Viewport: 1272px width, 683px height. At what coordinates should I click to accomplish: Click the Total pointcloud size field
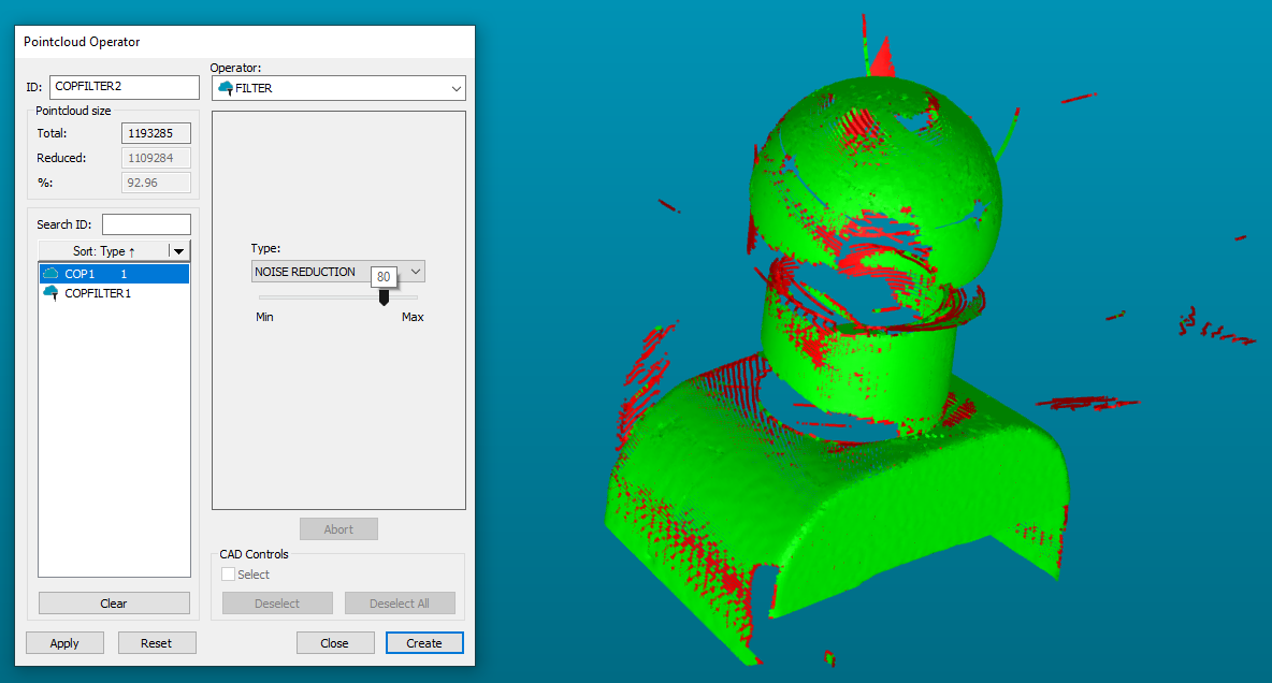coord(156,133)
